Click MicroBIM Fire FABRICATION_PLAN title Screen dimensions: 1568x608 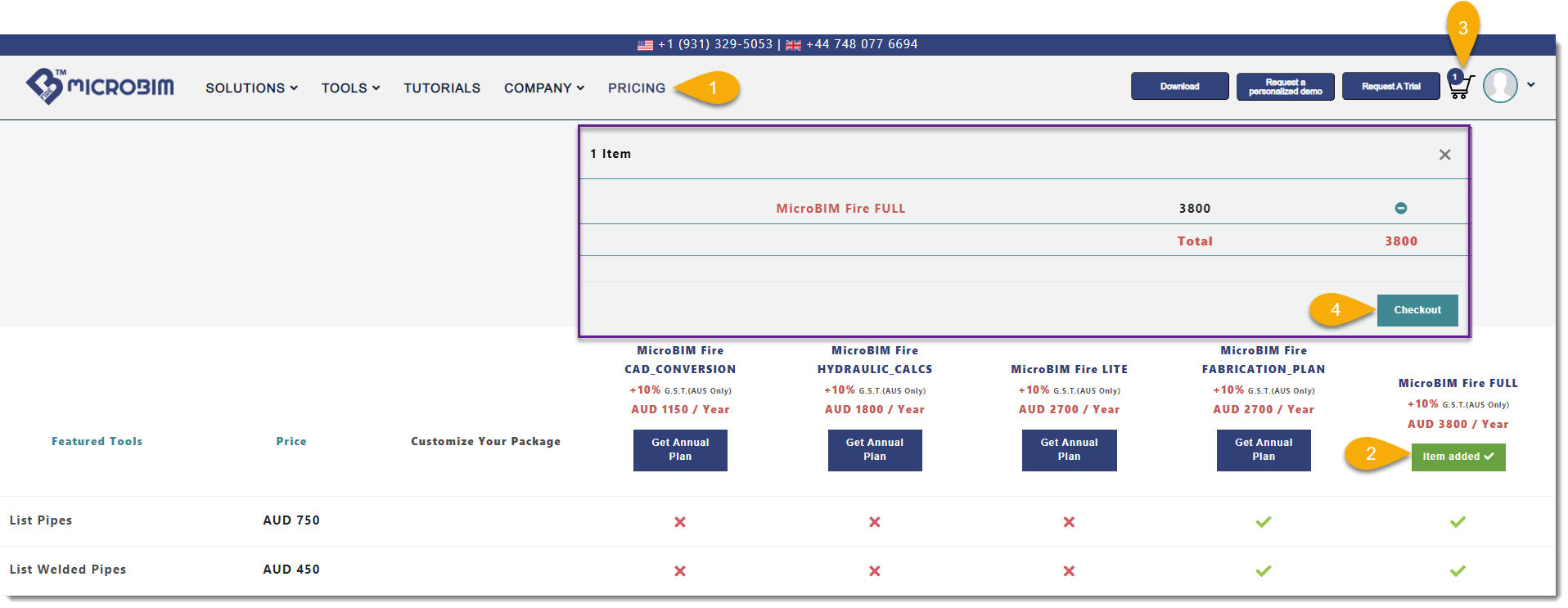[1264, 360]
